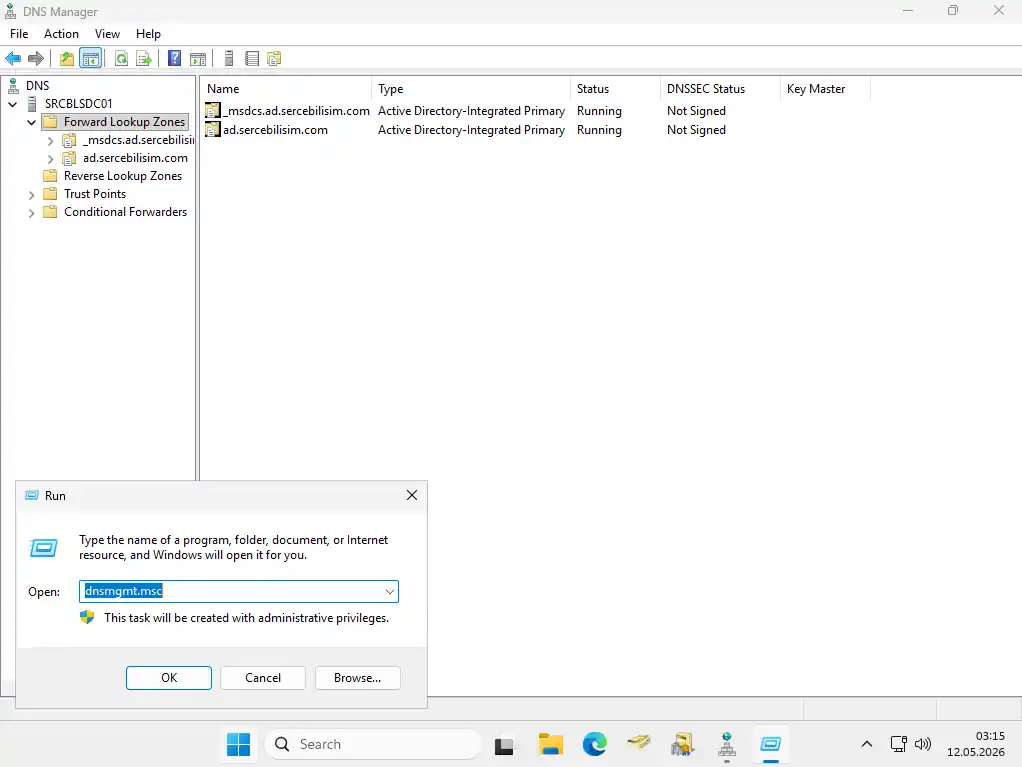This screenshot has width=1022, height=767.
Task: Collapse the Forward Lookup Zones folder
Action: [x=31, y=122]
